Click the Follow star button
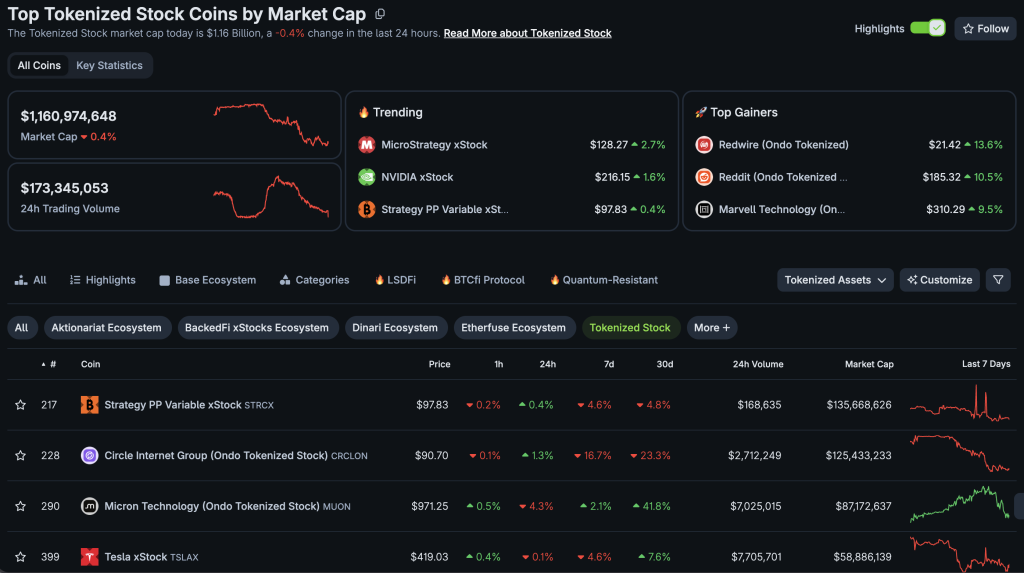 tap(985, 29)
